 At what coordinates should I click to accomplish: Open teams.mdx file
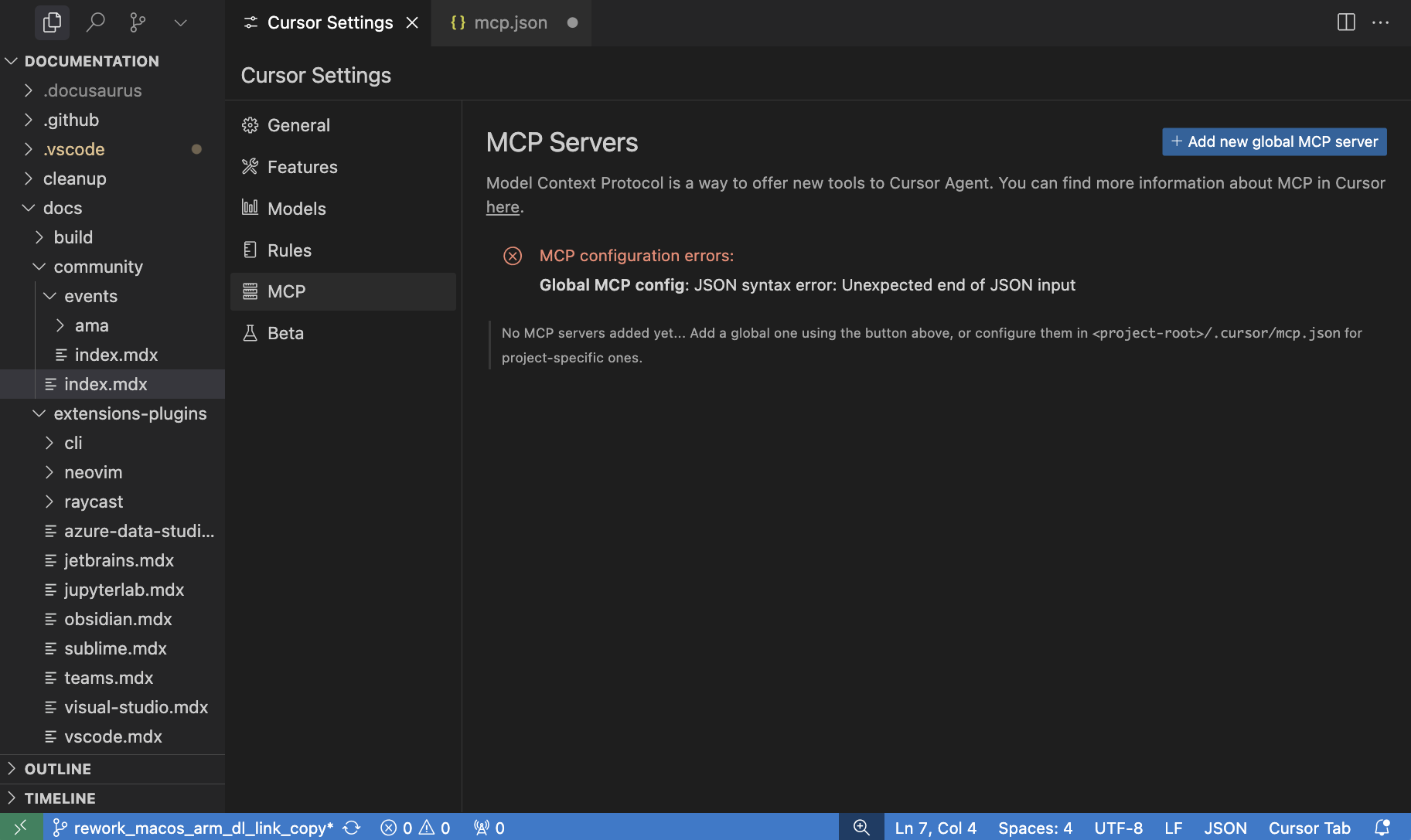pyautogui.click(x=113, y=678)
